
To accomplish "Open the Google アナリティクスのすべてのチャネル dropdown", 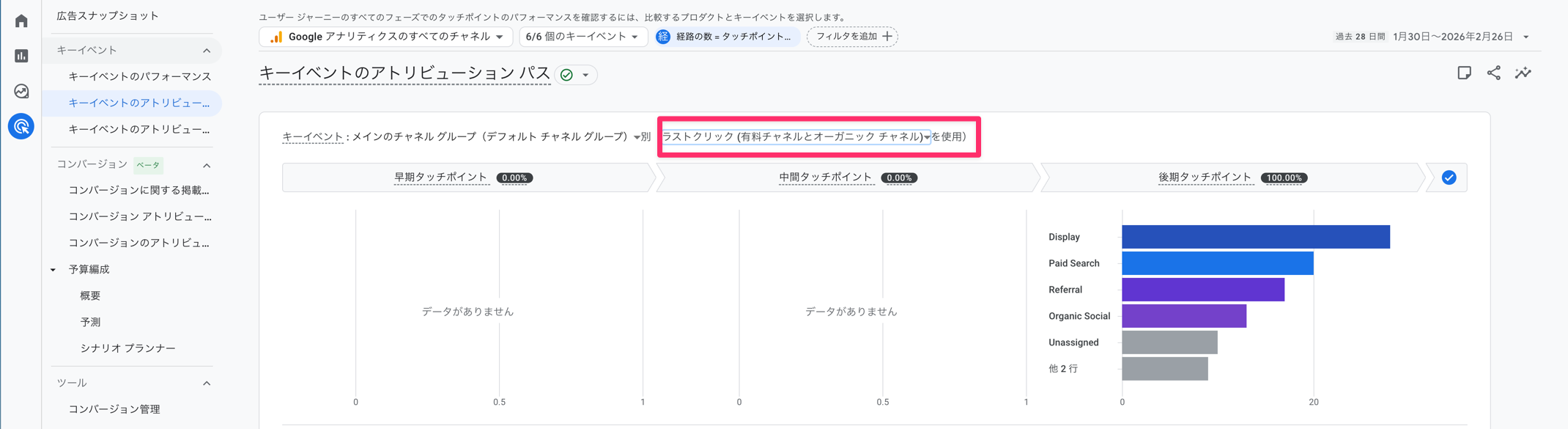I will tap(386, 37).
